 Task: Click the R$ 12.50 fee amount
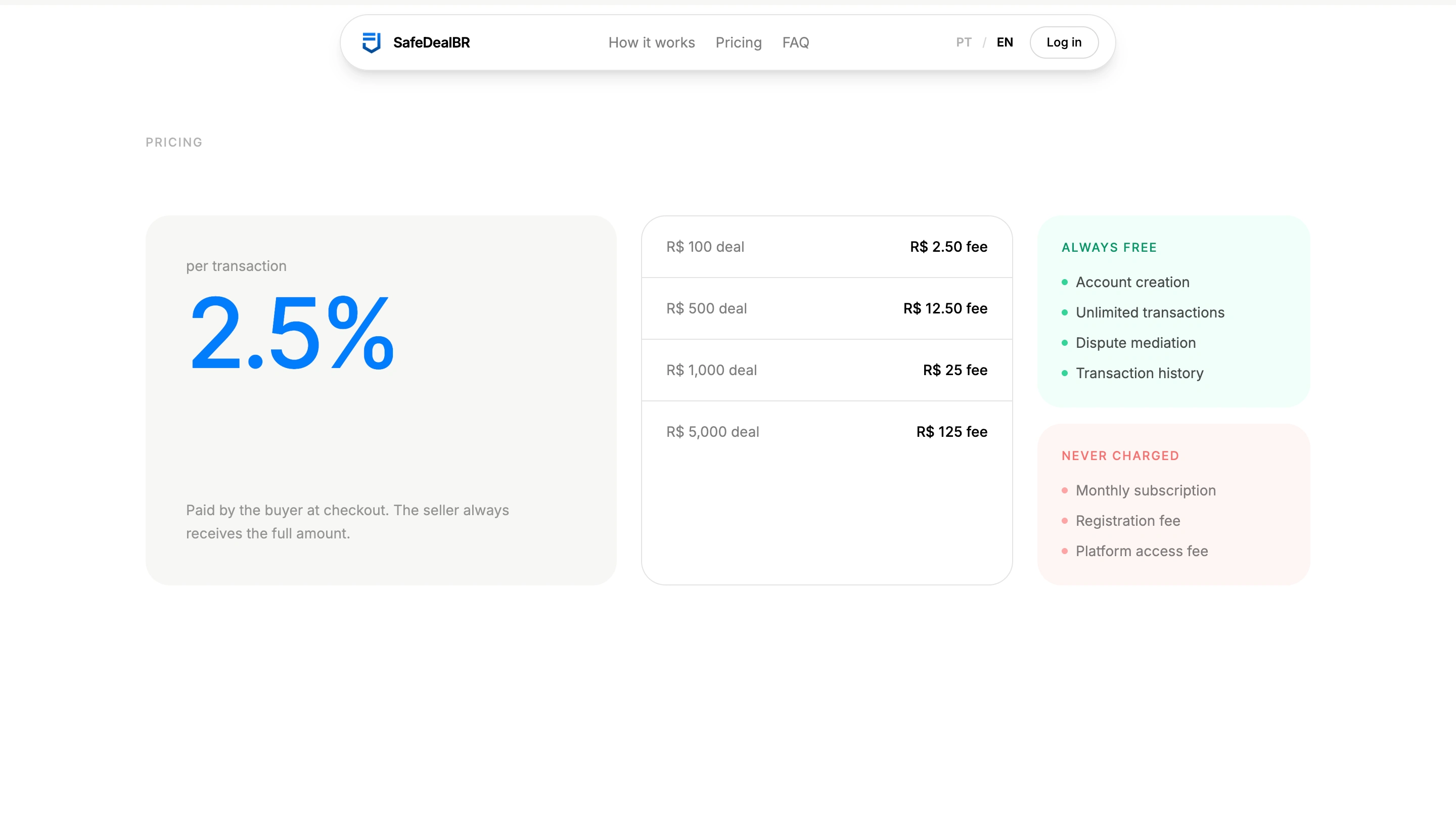tap(945, 308)
